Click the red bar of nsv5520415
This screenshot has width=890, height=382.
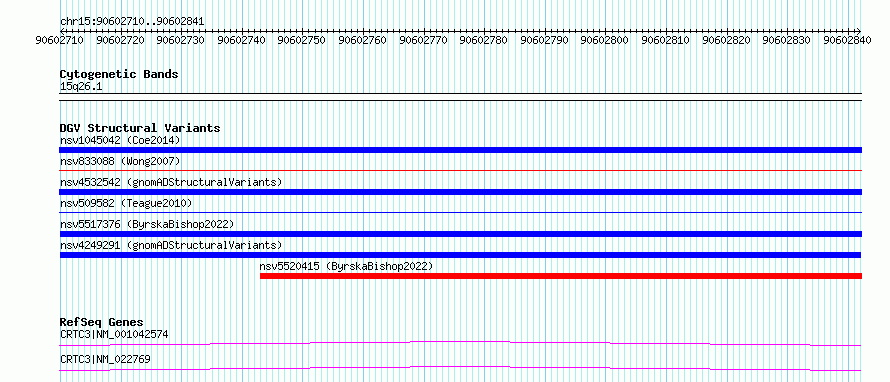[x=561, y=276]
